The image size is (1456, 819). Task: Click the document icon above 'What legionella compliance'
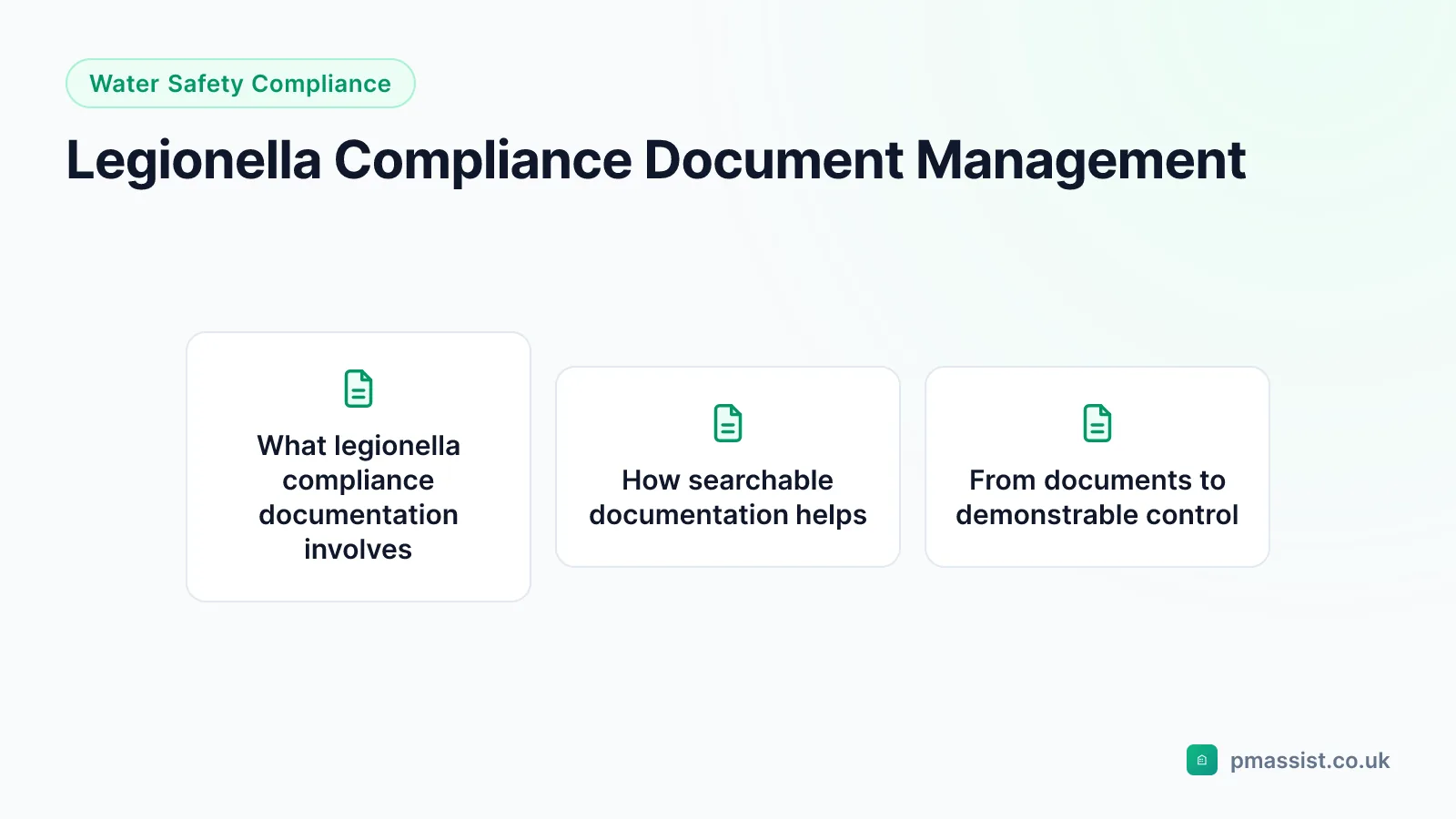[359, 389]
